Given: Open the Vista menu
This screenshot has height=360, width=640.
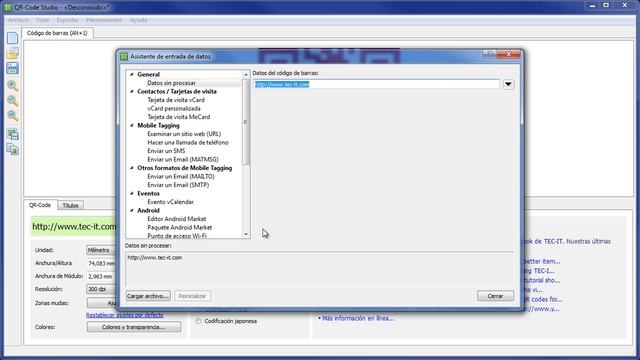Looking at the screenshot, I should 42,20.
